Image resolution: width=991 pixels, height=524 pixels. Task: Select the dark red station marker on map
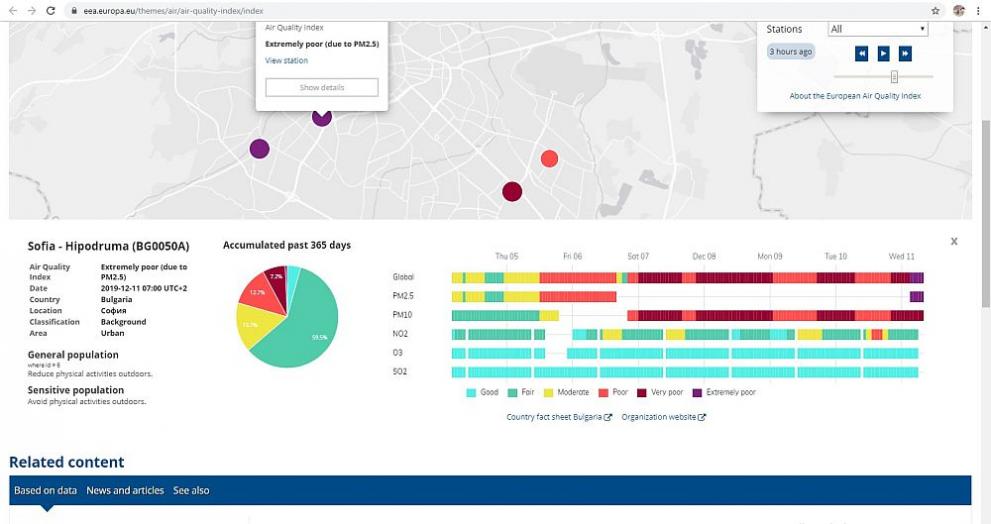click(x=512, y=192)
